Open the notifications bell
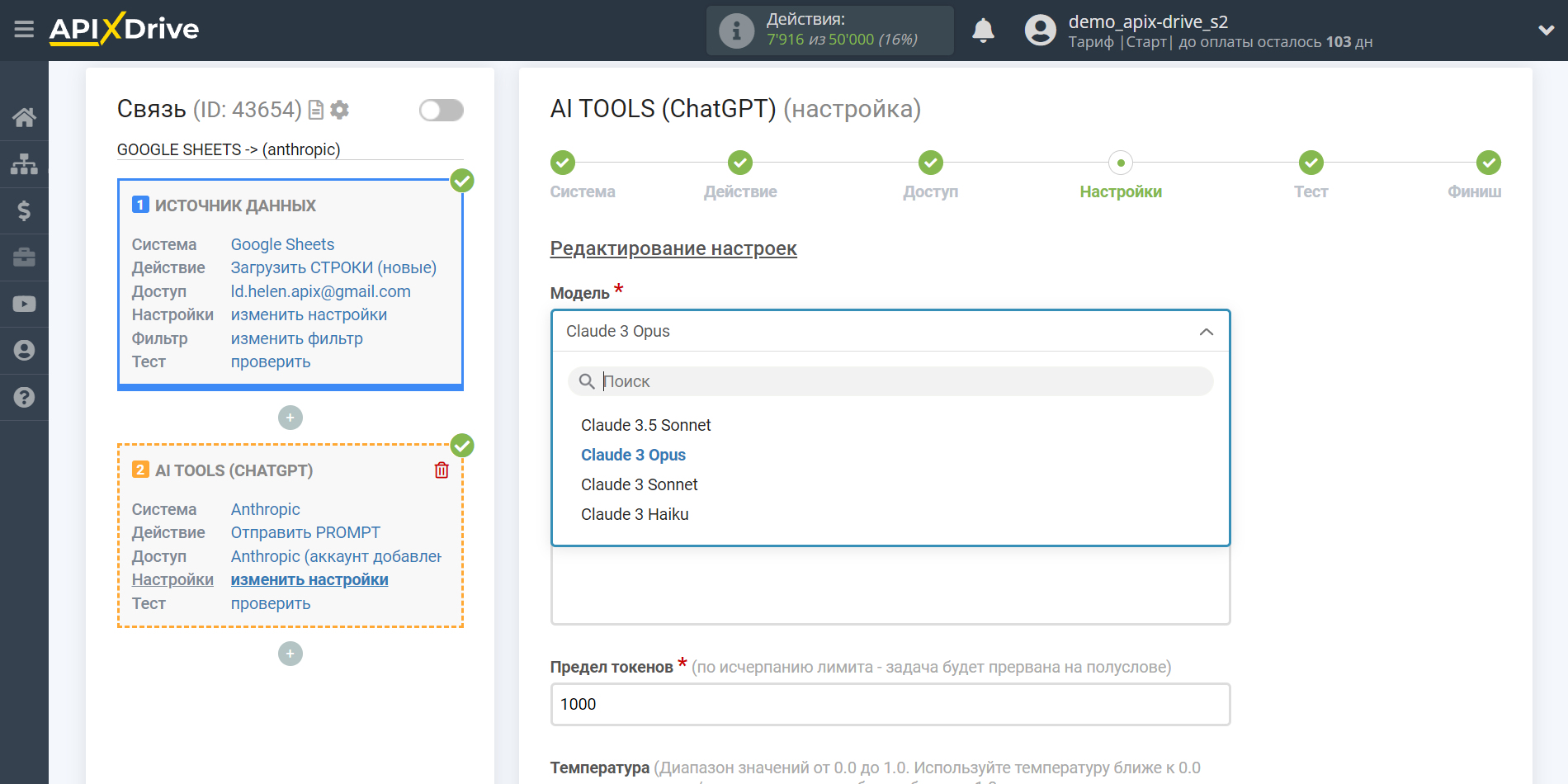This screenshot has width=1568, height=784. 983,31
